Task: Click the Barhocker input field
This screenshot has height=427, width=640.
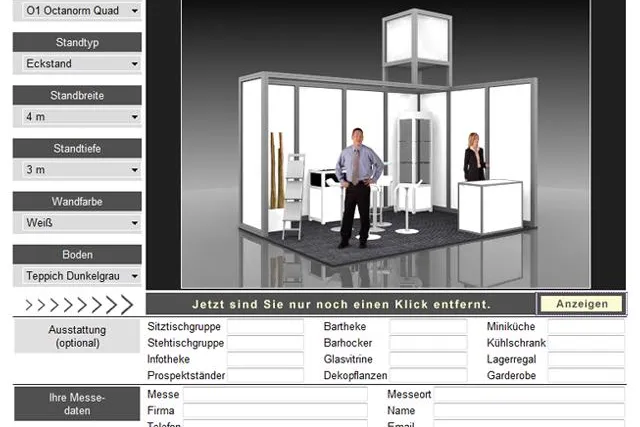Action: (428, 343)
